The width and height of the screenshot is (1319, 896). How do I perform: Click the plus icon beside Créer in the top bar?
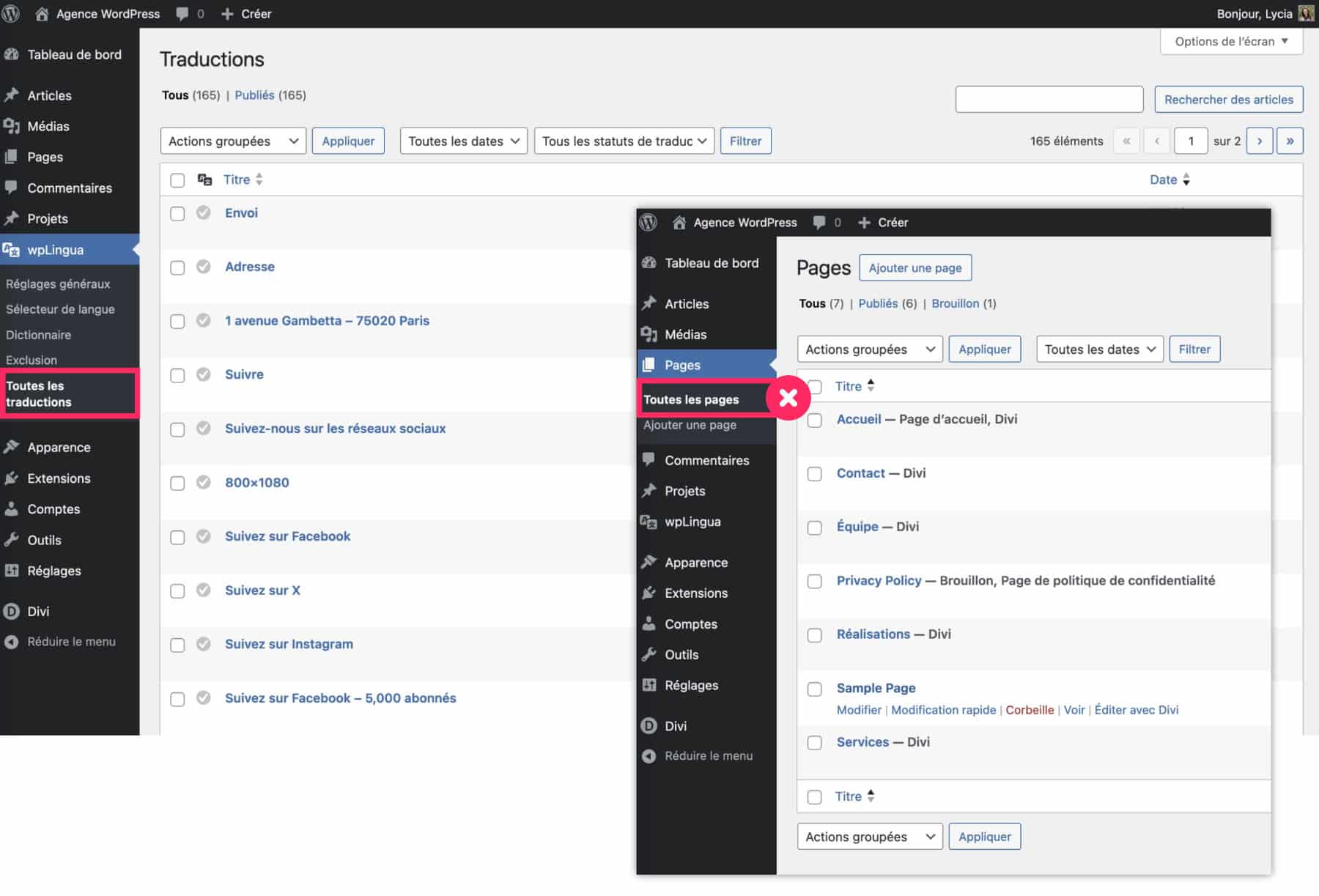(x=227, y=14)
